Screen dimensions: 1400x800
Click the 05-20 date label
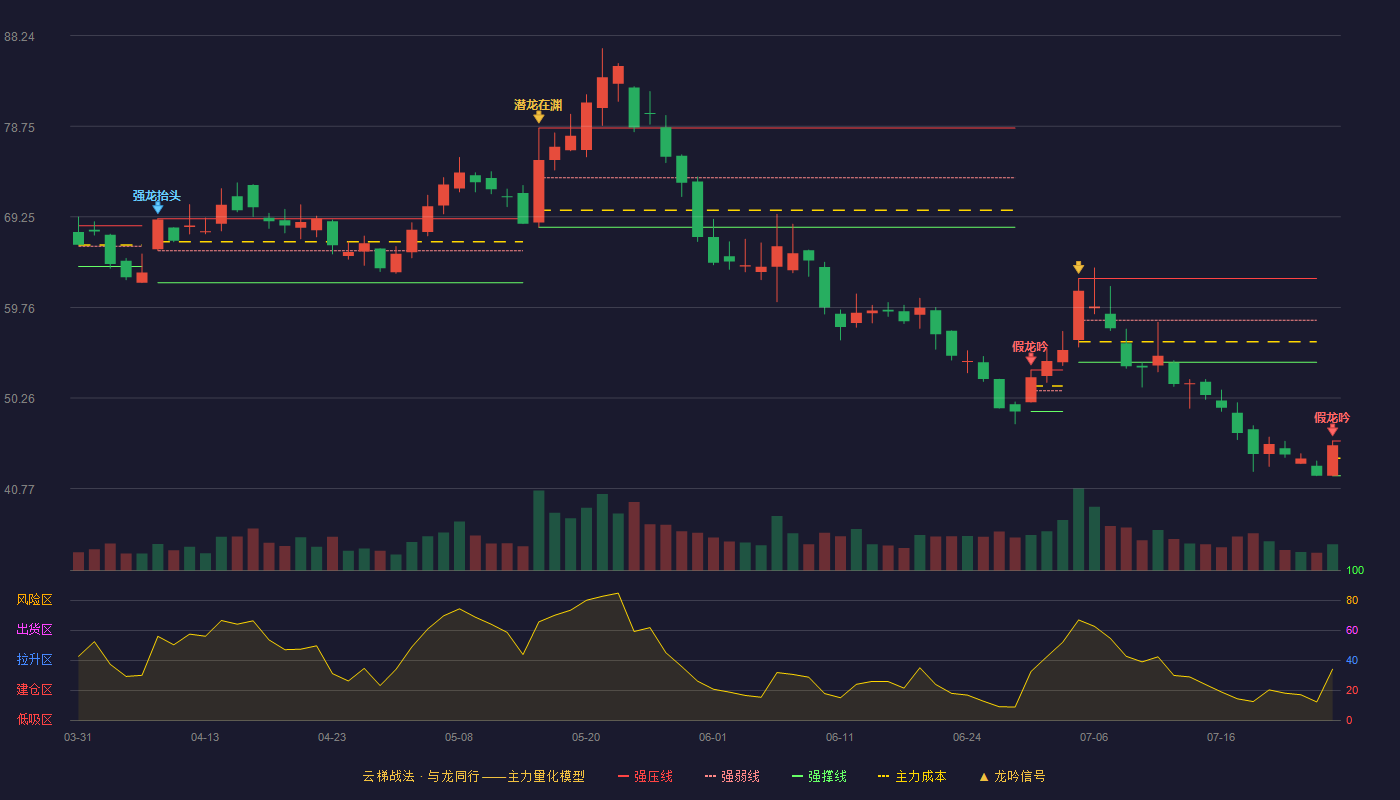click(586, 737)
